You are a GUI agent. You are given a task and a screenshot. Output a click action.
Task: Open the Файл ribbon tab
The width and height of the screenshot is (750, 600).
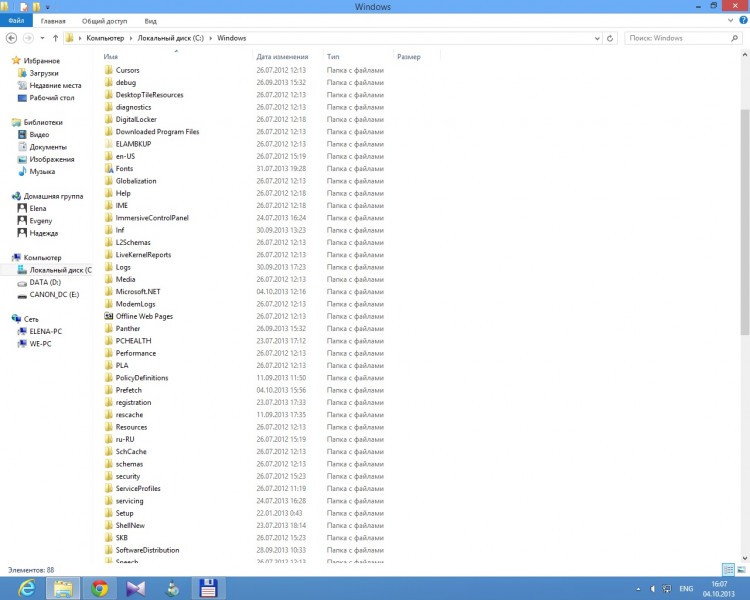coord(16,21)
